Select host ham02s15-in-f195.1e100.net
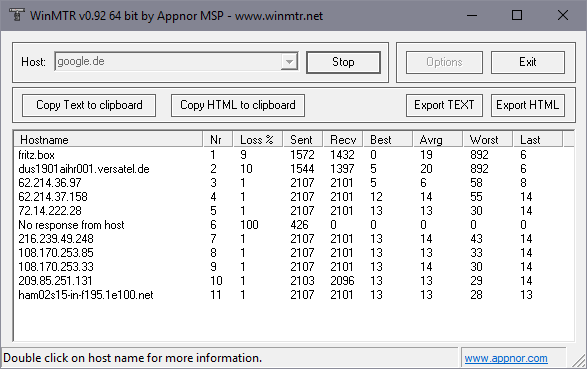 point(86,295)
